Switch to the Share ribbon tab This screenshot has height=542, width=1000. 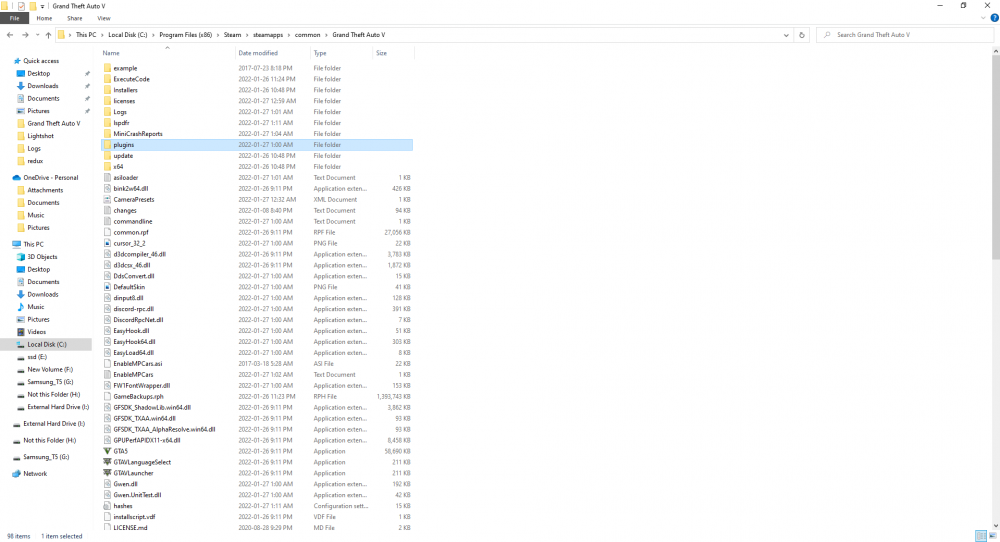coord(75,18)
